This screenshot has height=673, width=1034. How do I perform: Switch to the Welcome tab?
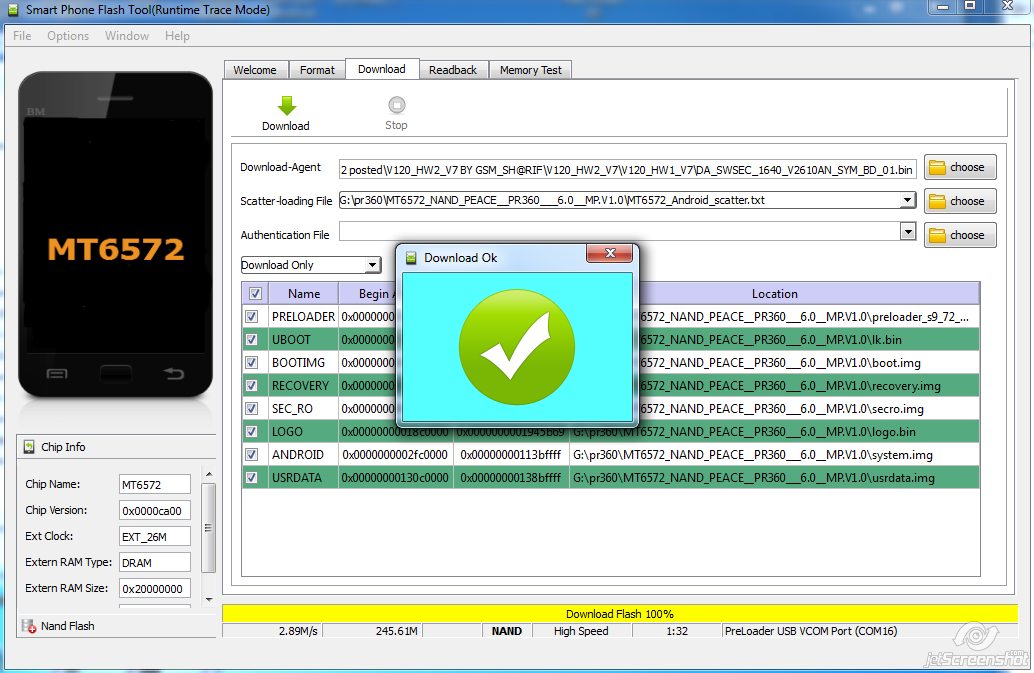[255, 70]
